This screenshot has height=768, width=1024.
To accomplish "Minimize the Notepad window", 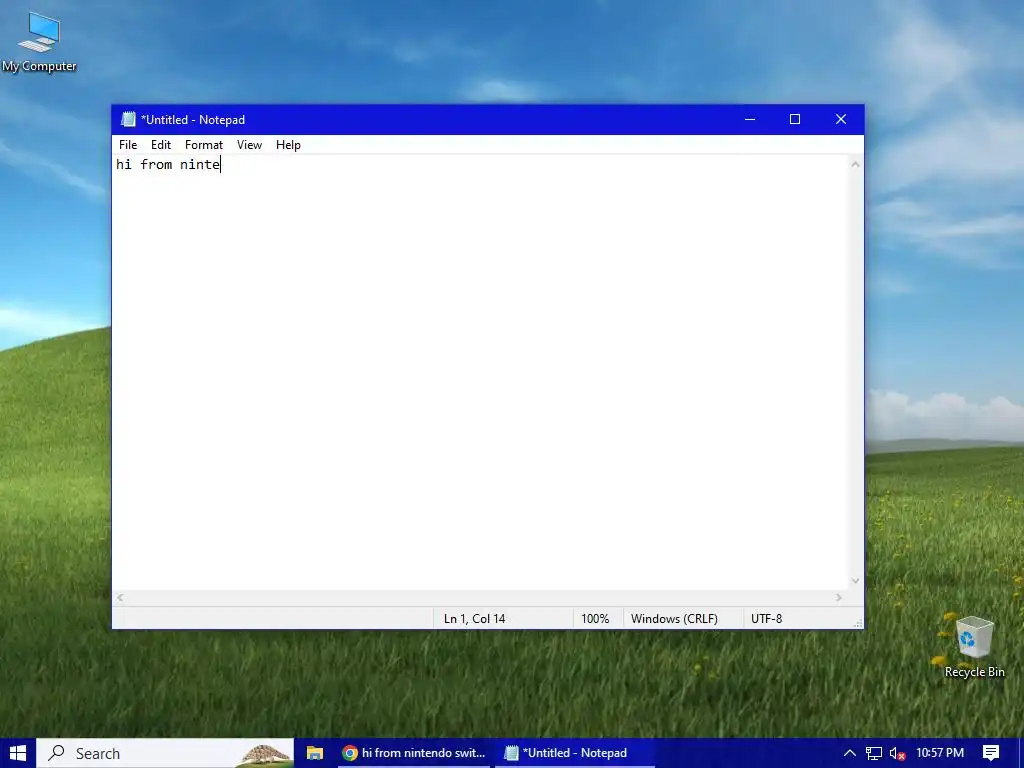I will pyautogui.click(x=750, y=120).
